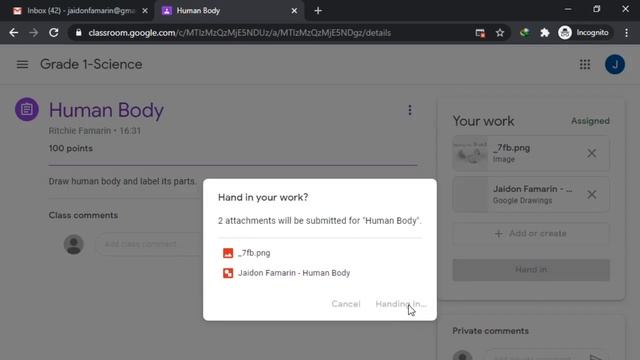This screenshot has width=640, height=360.
Task: Click the Add class comment field
Action: [149, 244]
